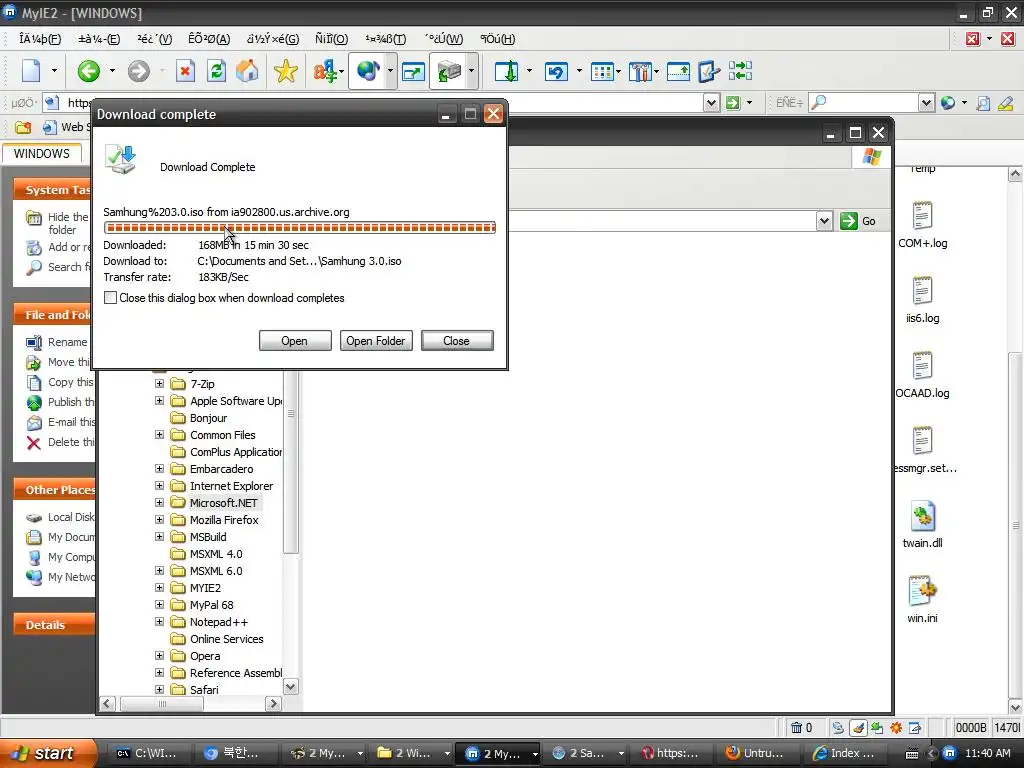Expand the Apple Software Update folder
Screen dimensions: 1024x768
coord(159,400)
